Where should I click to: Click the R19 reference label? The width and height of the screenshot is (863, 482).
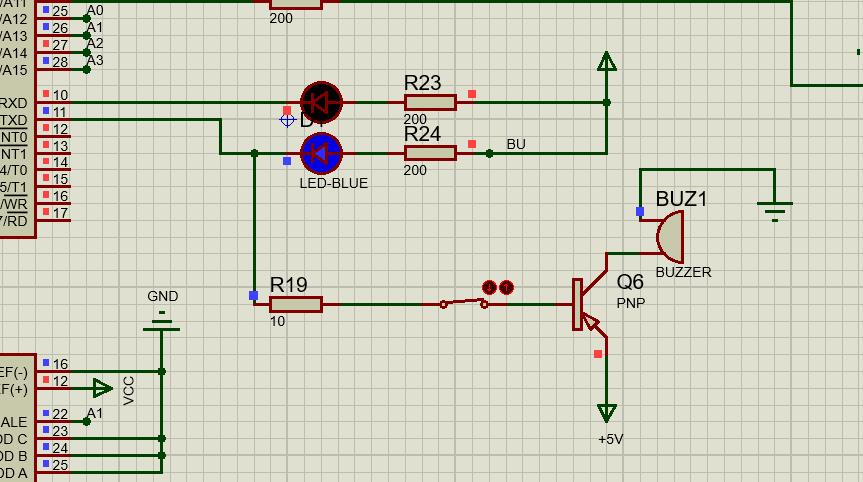[x=288, y=285]
